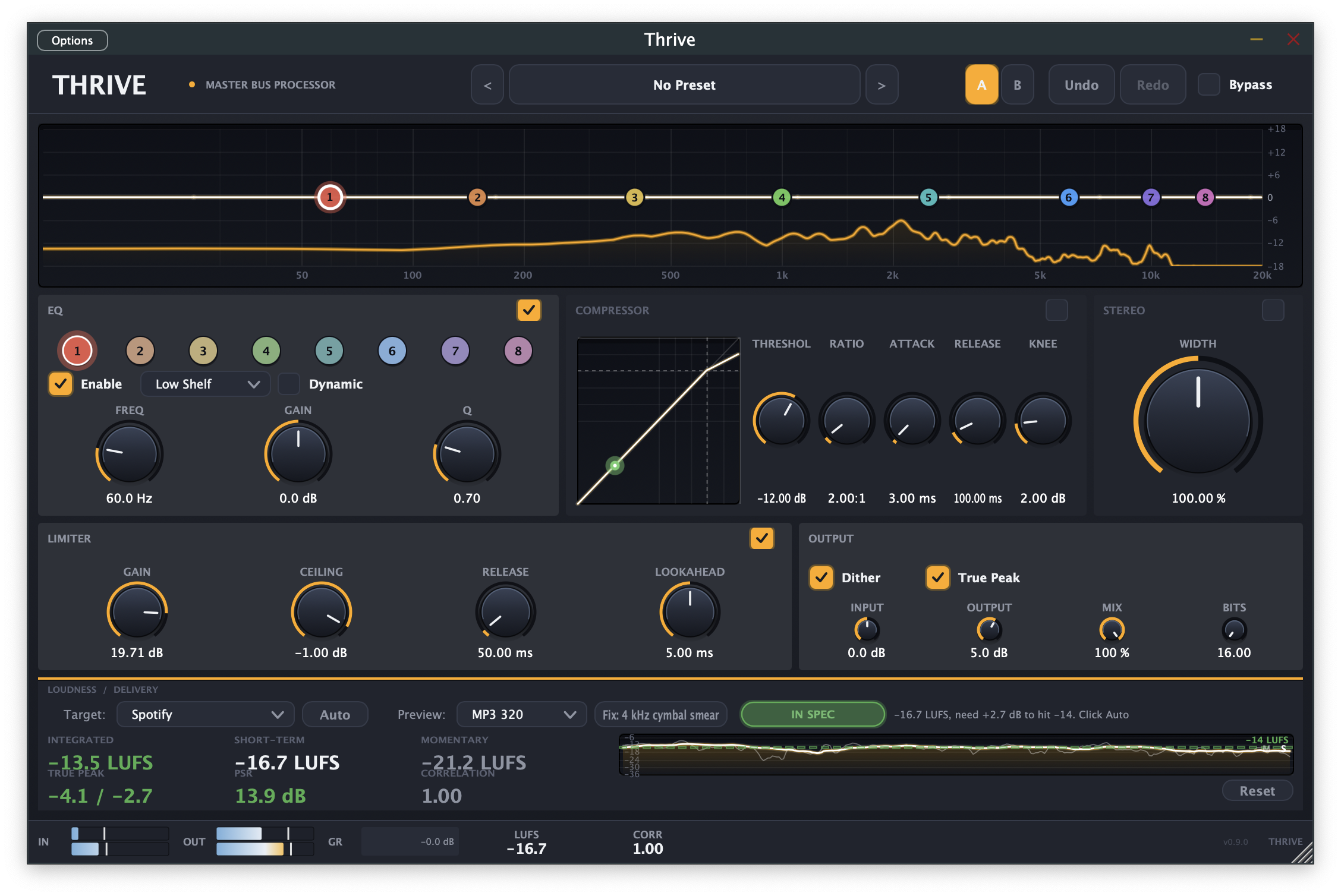Click the Undo button
Image resolution: width=1341 pixels, height=896 pixels.
(x=1082, y=85)
